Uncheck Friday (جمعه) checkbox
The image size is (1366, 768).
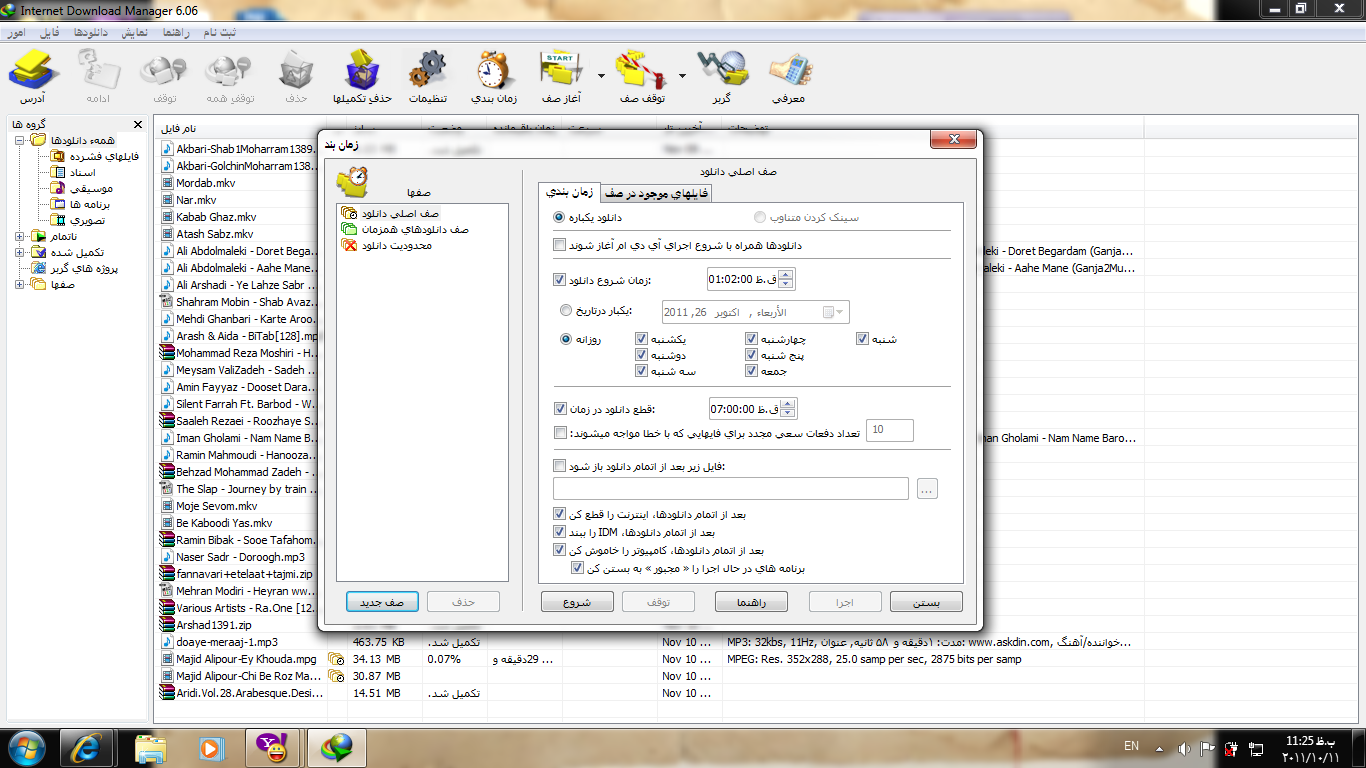[751, 371]
